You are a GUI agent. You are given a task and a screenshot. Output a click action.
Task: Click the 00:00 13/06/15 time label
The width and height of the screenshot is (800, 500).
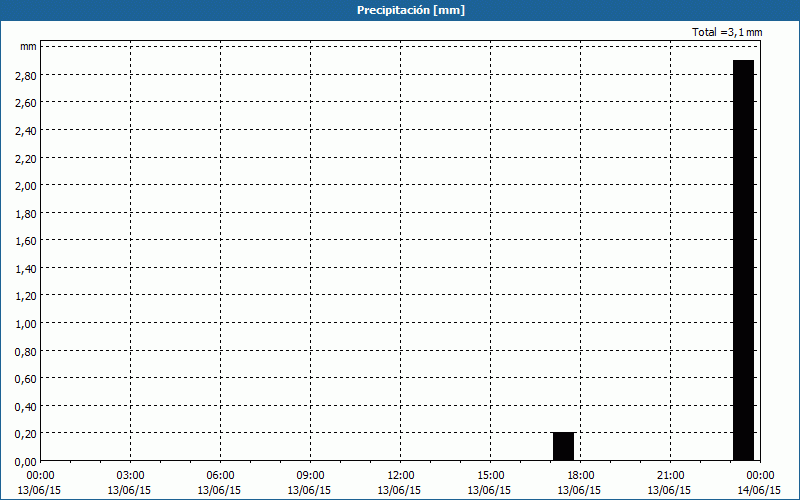point(39,483)
